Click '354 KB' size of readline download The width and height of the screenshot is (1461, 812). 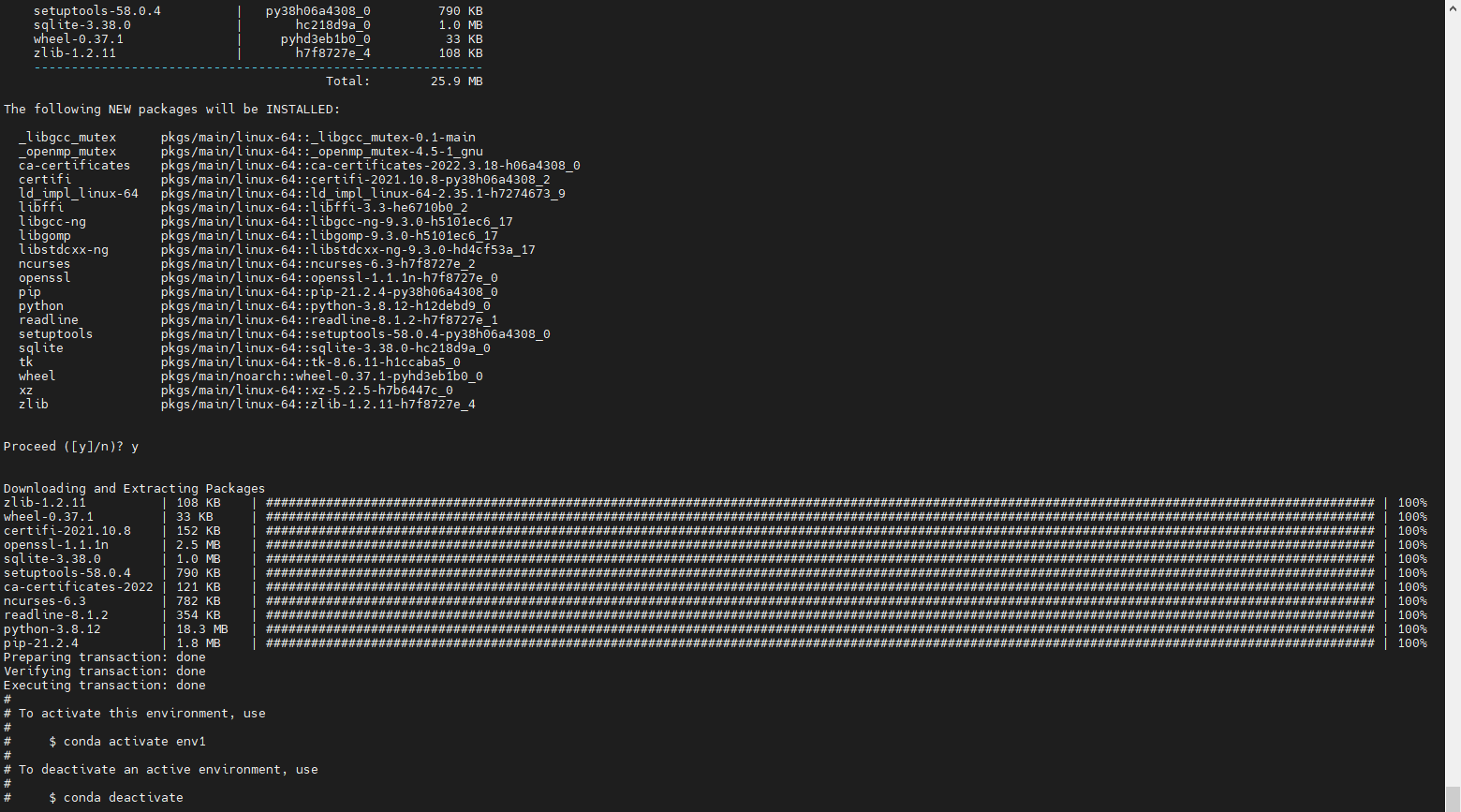pos(199,615)
